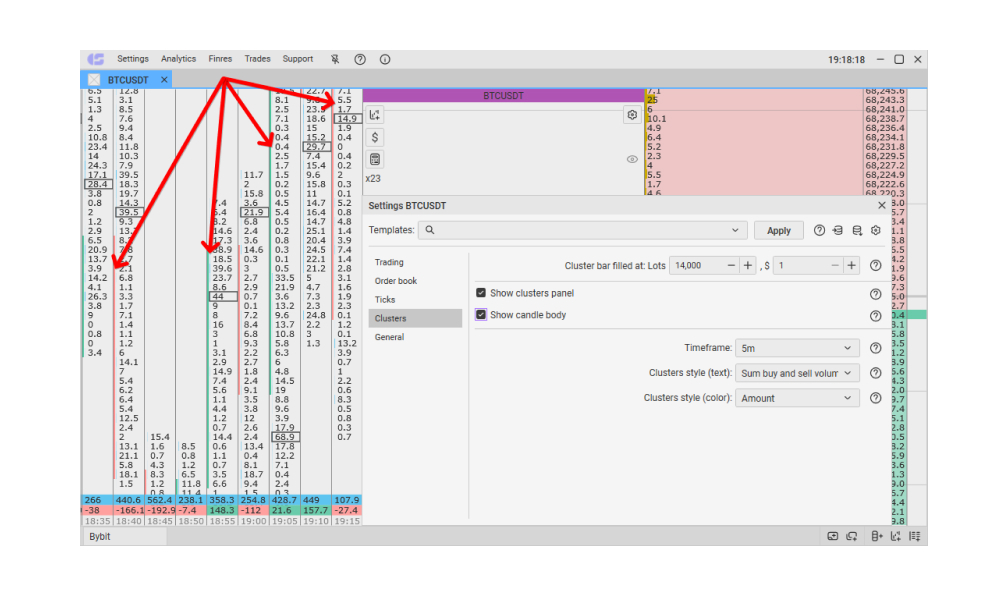This screenshot has height=596, width=1008.
Task: Click the Lots input field showing 14,000
Action: (696, 266)
